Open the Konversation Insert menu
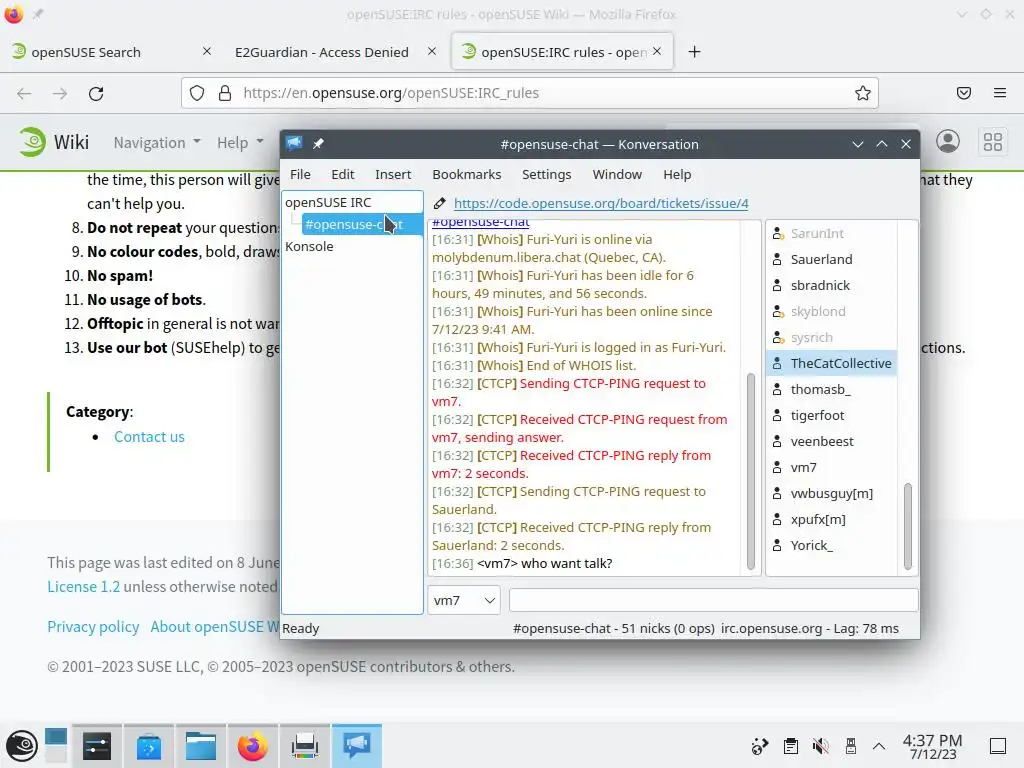 click(x=393, y=174)
